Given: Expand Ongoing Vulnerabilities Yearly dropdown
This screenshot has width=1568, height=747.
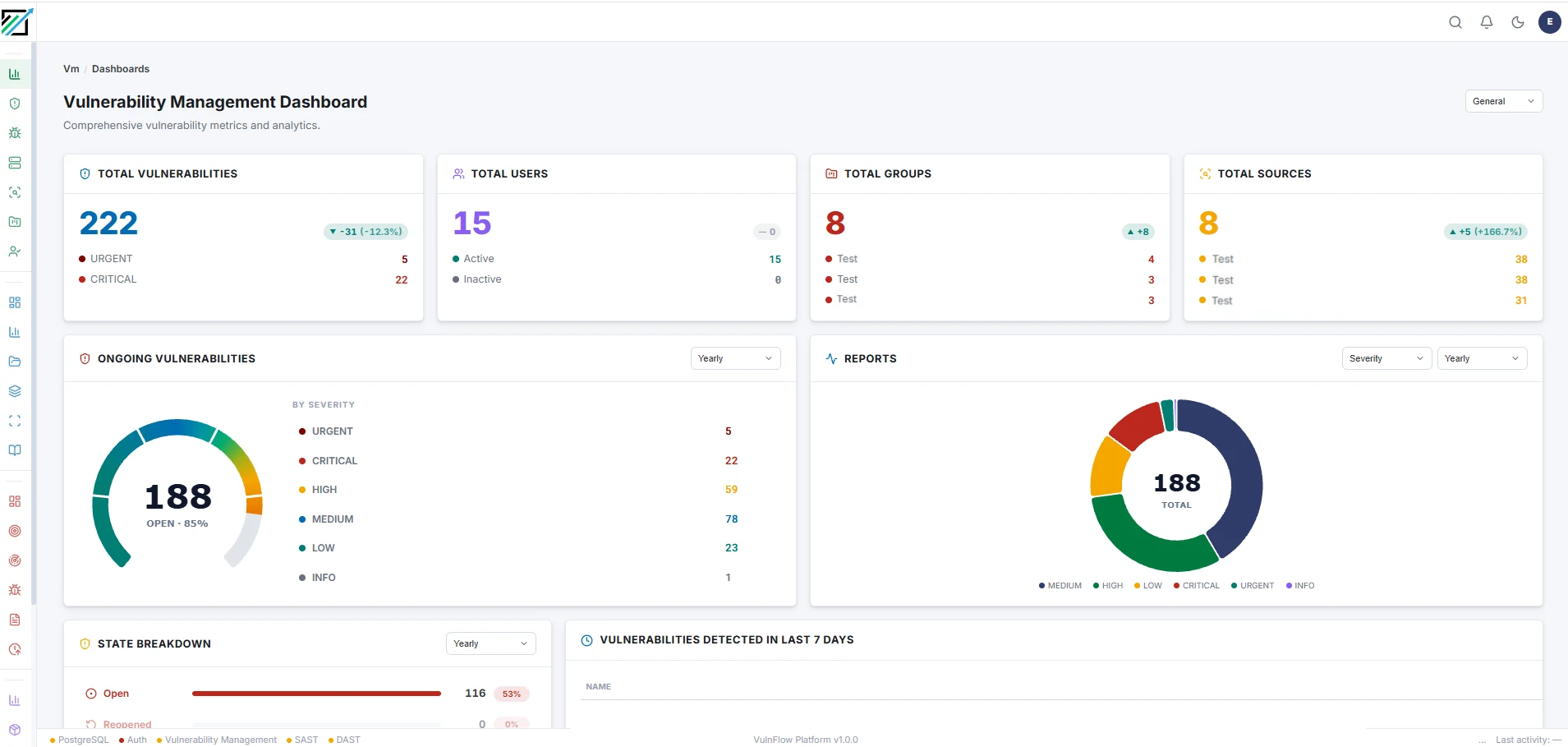Looking at the screenshot, I should (x=735, y=358).
